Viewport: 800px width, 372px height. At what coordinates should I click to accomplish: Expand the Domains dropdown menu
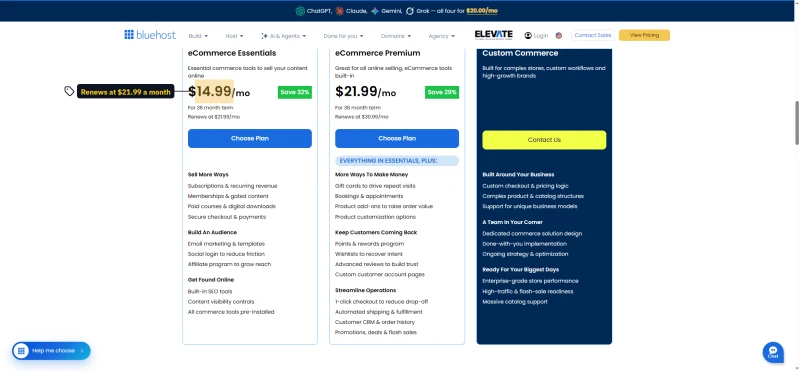coord(396,36)
